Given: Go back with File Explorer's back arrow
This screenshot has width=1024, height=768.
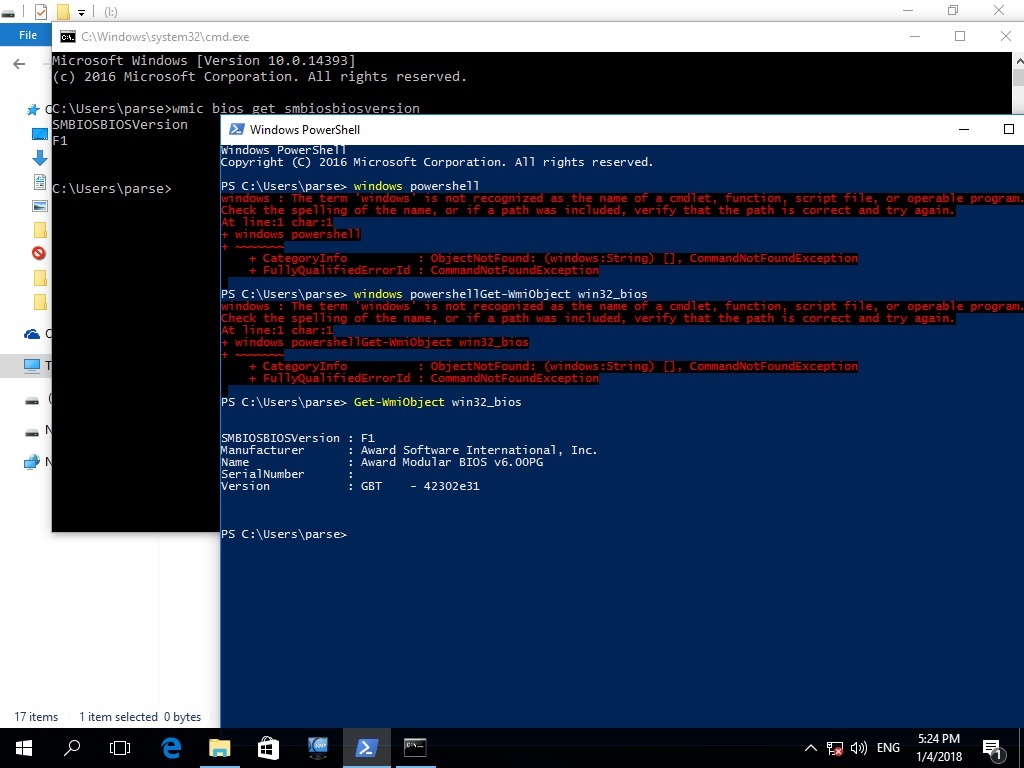Looking at the screenshot, I should click(x=19, y=63).
